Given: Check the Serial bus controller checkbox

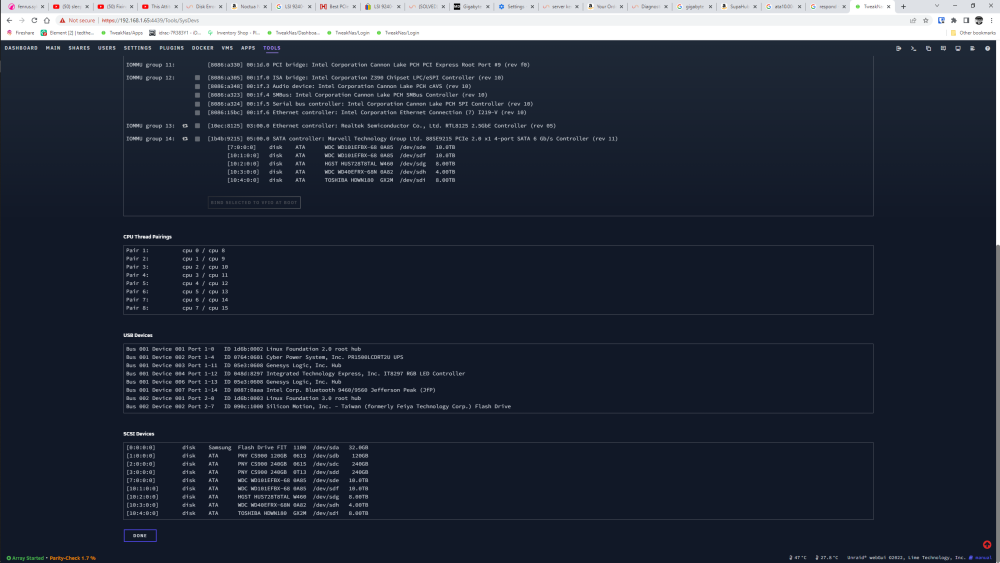Looking at the screenshot, I should pyautogui.click(x=198, y=104).
